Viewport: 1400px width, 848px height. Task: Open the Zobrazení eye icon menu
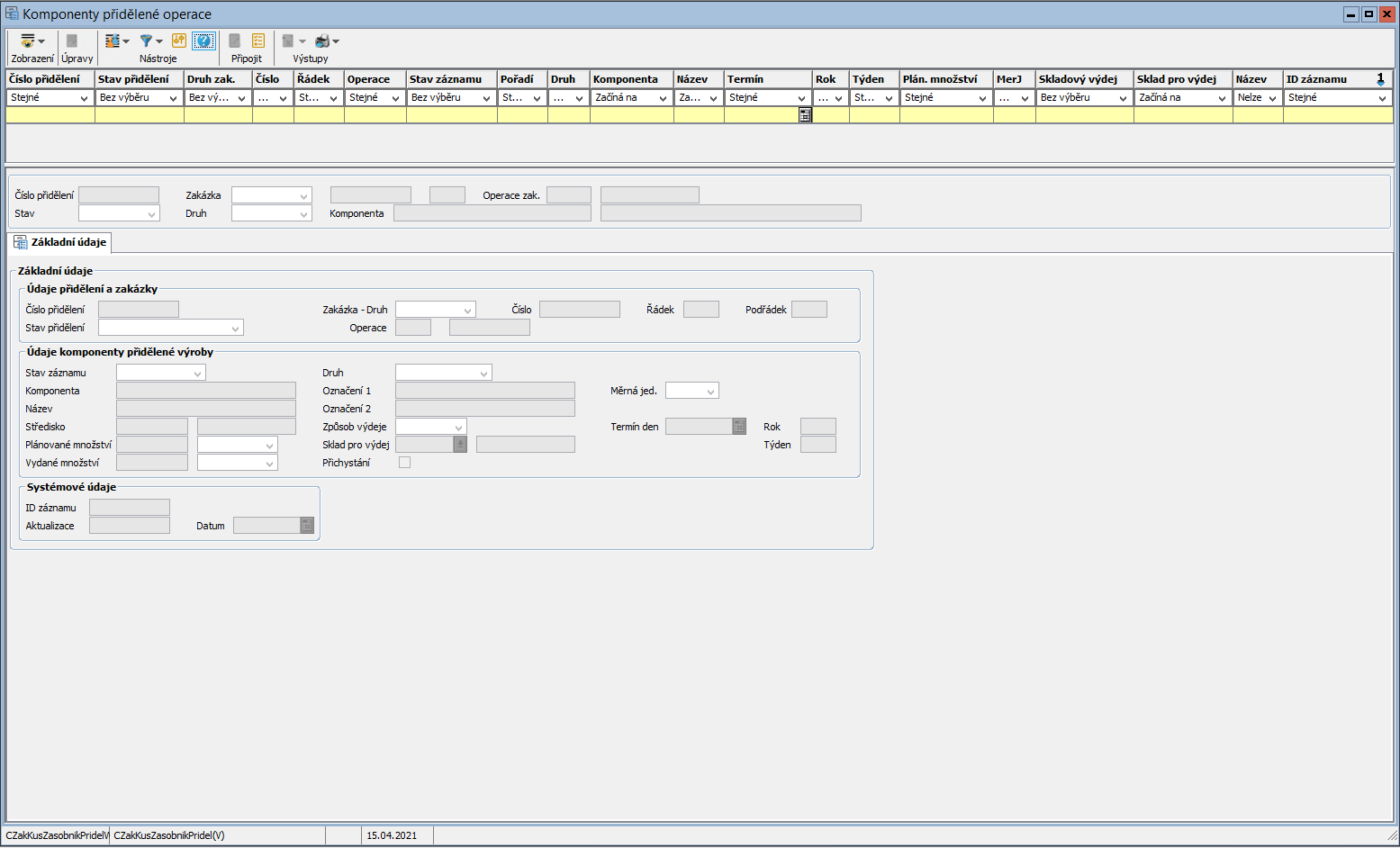pyautogui.click(x=32, y=41)
